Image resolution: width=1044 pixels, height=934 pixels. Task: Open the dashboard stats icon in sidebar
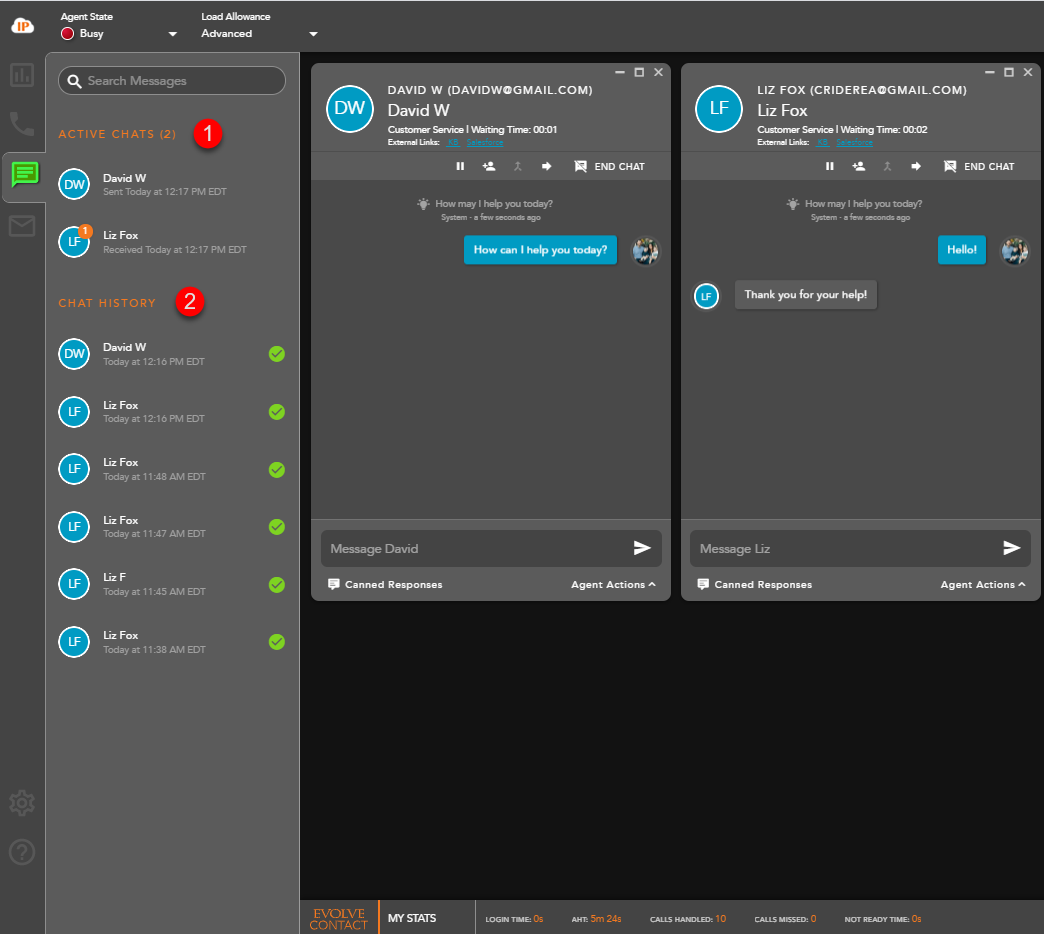pos(22,75)
